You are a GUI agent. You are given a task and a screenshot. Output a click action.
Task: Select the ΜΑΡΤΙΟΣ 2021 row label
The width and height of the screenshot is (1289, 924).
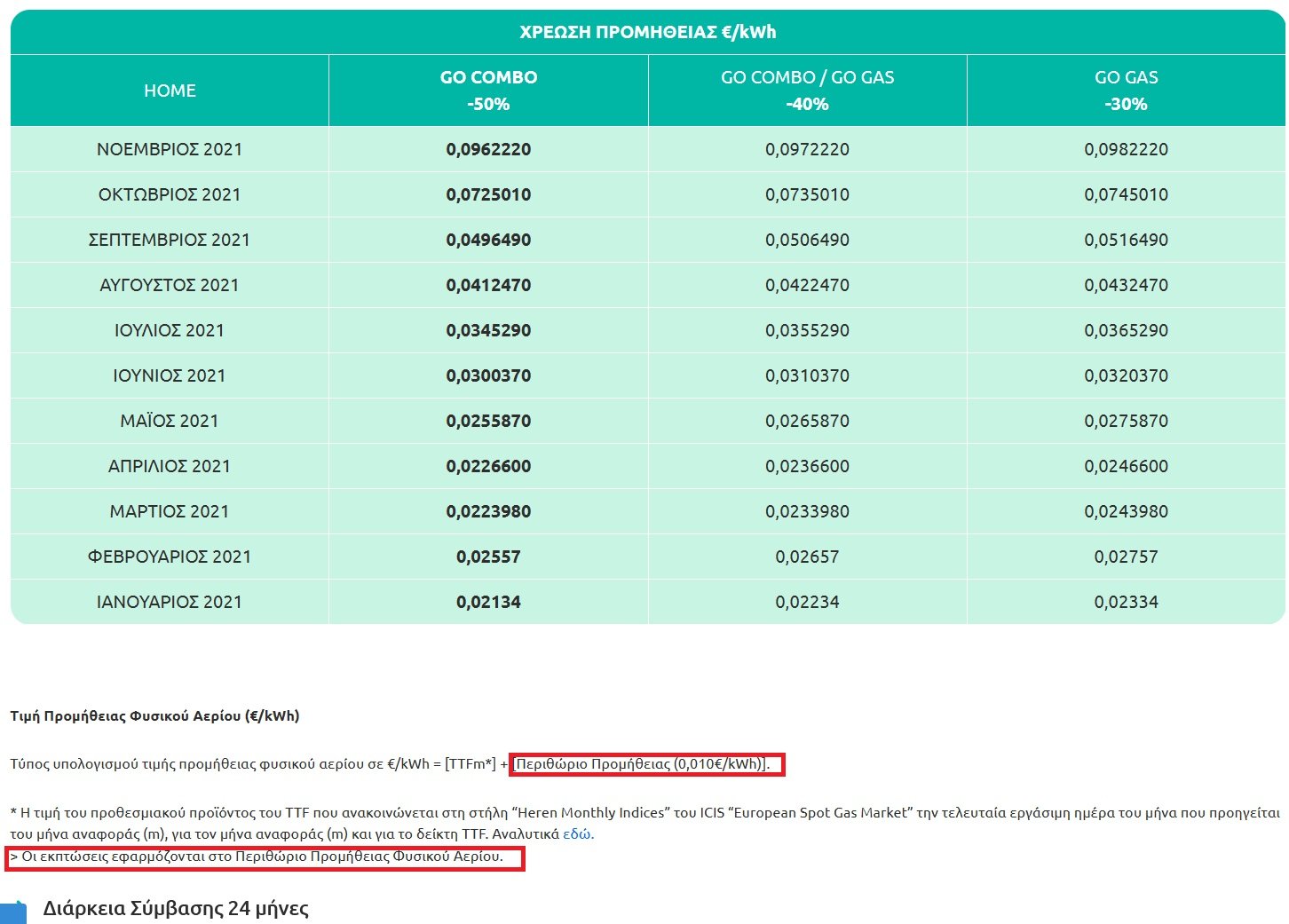click(x=170, y=511)
